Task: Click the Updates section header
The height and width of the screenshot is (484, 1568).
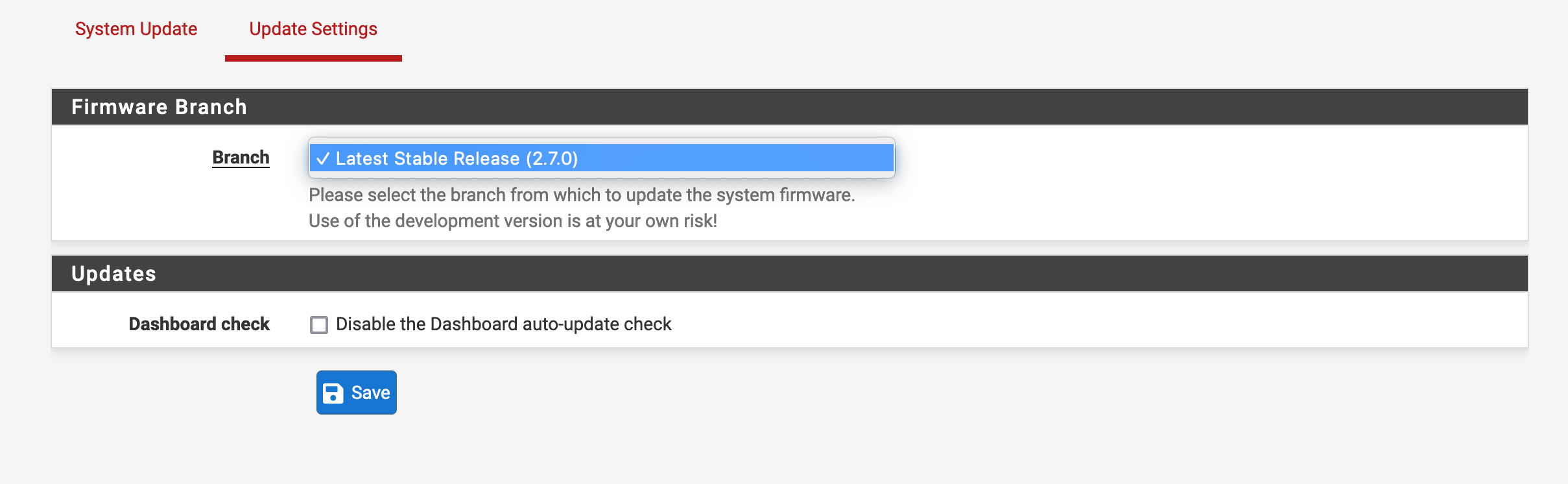Action: [113, 274]
